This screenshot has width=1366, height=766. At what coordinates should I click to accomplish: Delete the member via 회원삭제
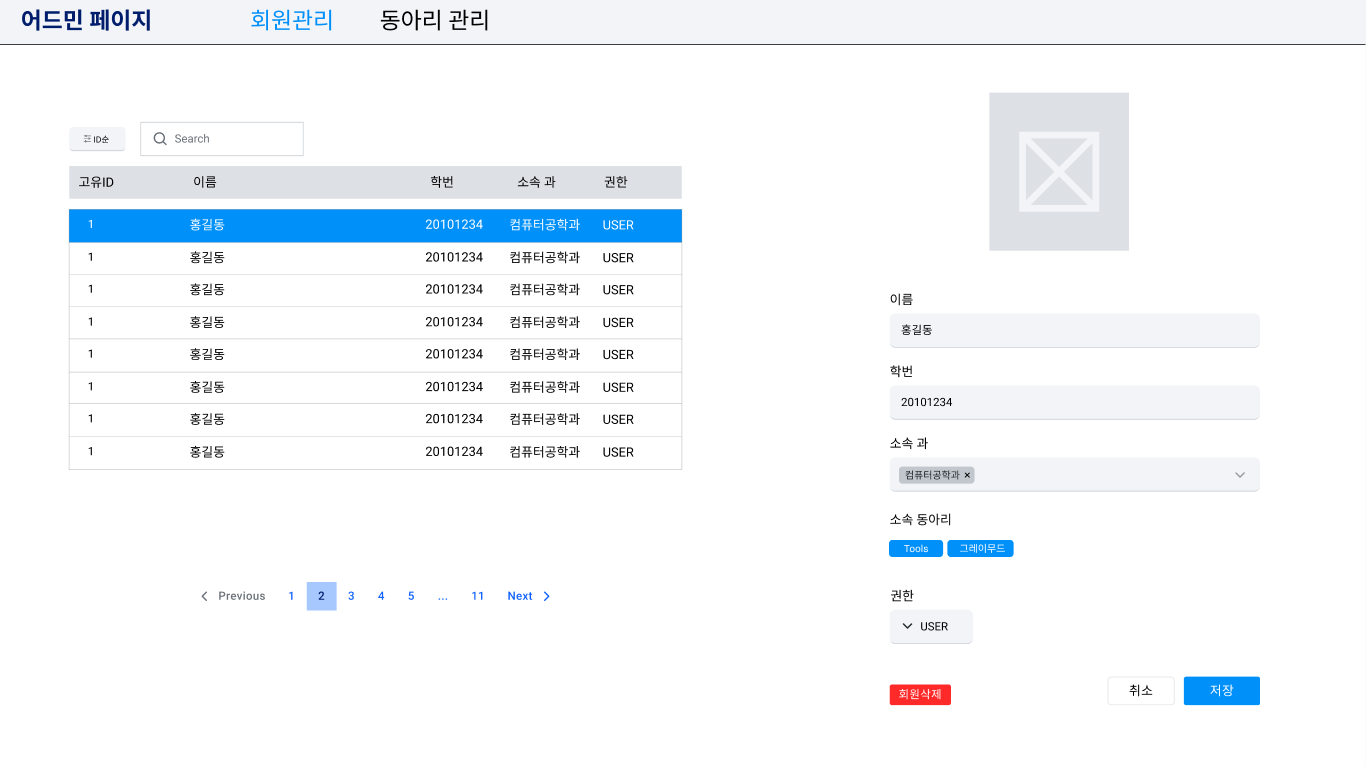coord(920,694)
